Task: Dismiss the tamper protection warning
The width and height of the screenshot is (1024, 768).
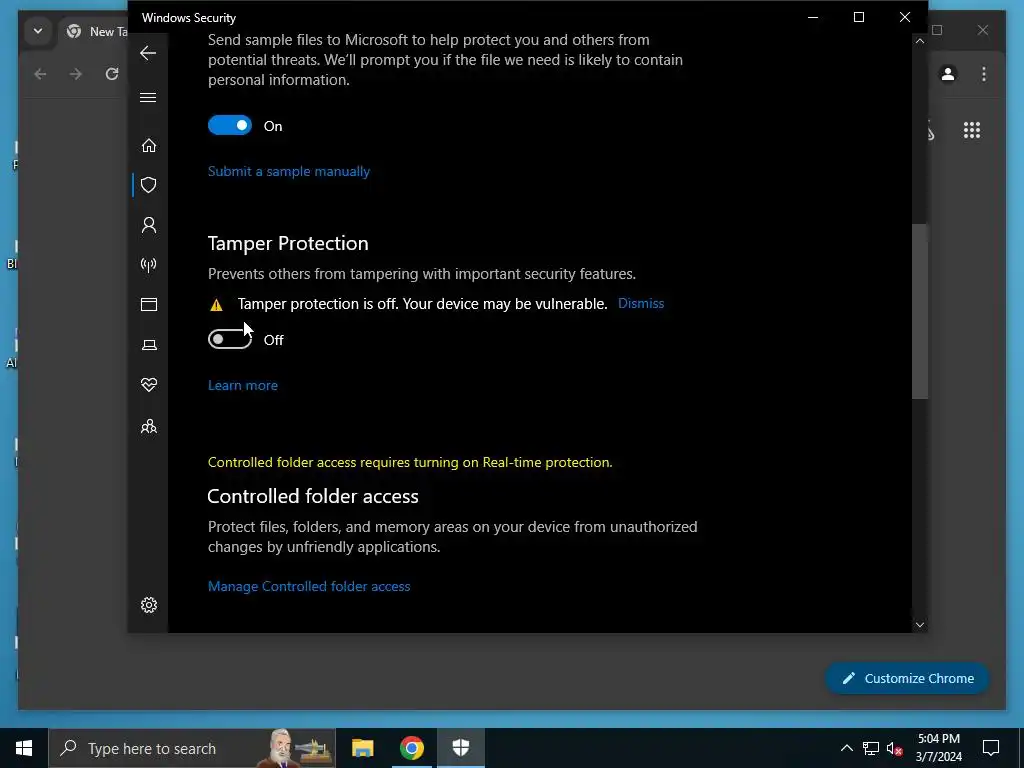Action: click(641, 303)
